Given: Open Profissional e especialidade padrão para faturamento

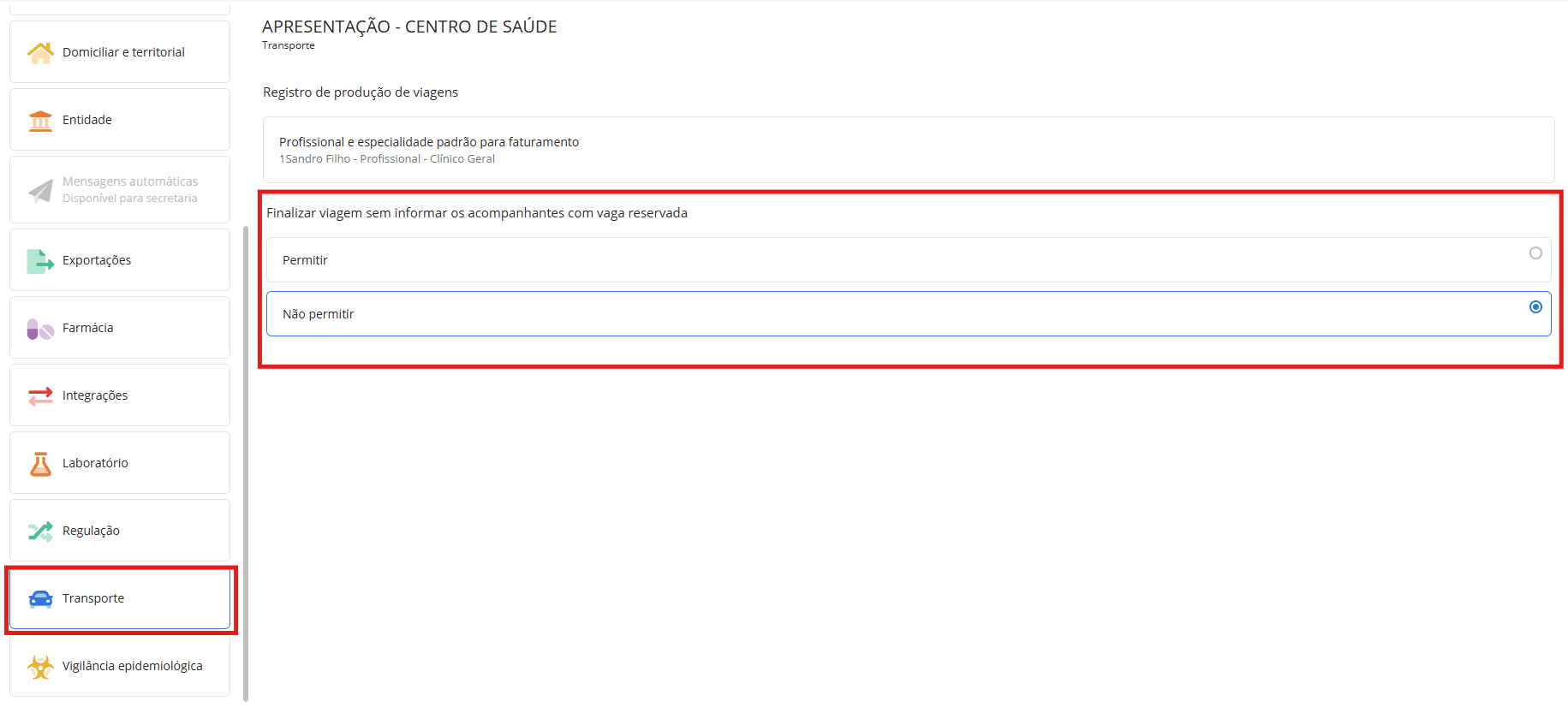Looking at the screenshot, I should (909, 150).
